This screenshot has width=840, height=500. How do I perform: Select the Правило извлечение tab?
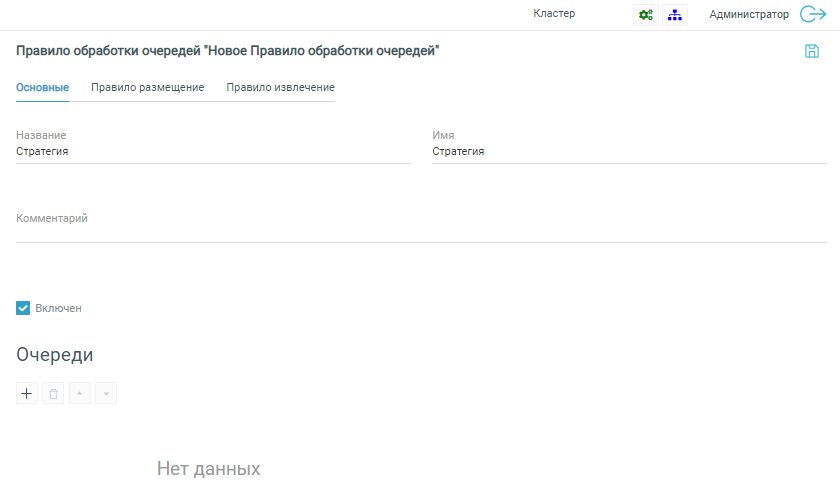point(280,88)
